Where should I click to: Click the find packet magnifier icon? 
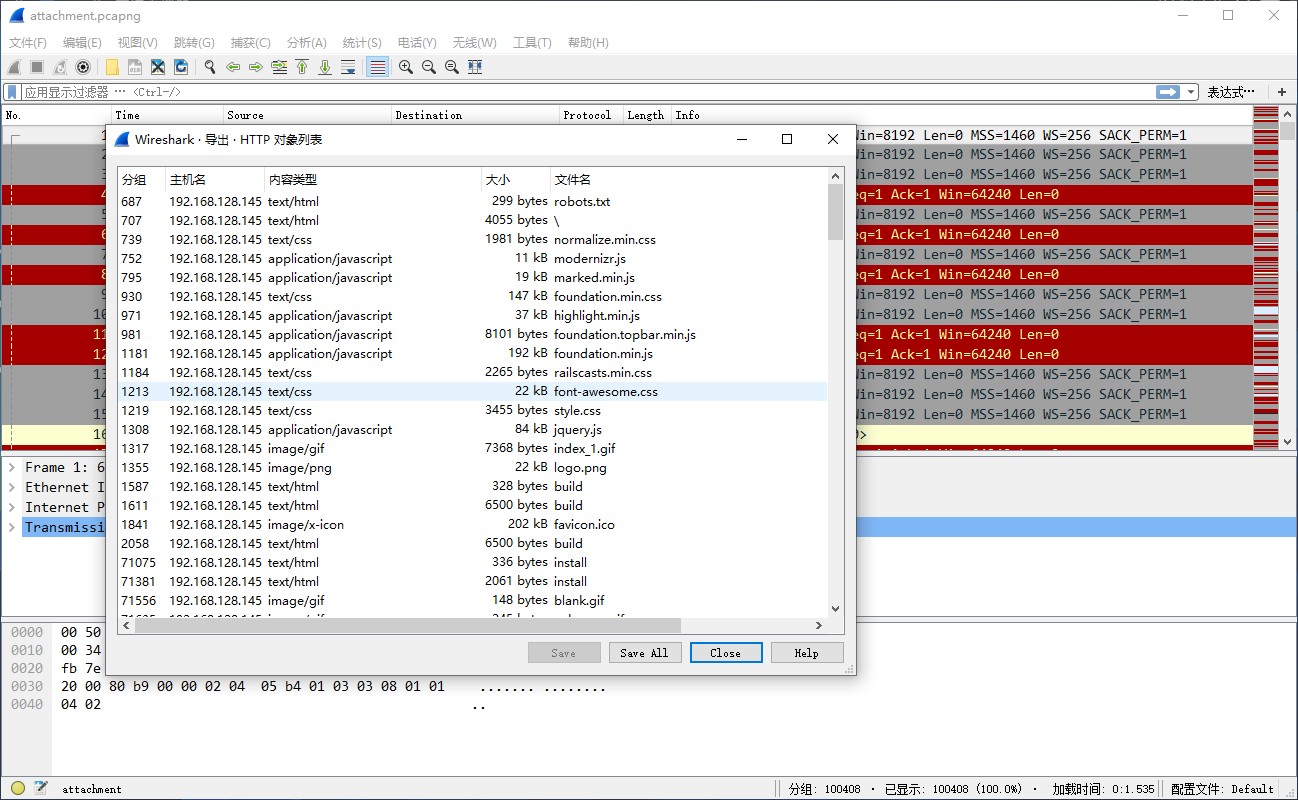(210, 67)
